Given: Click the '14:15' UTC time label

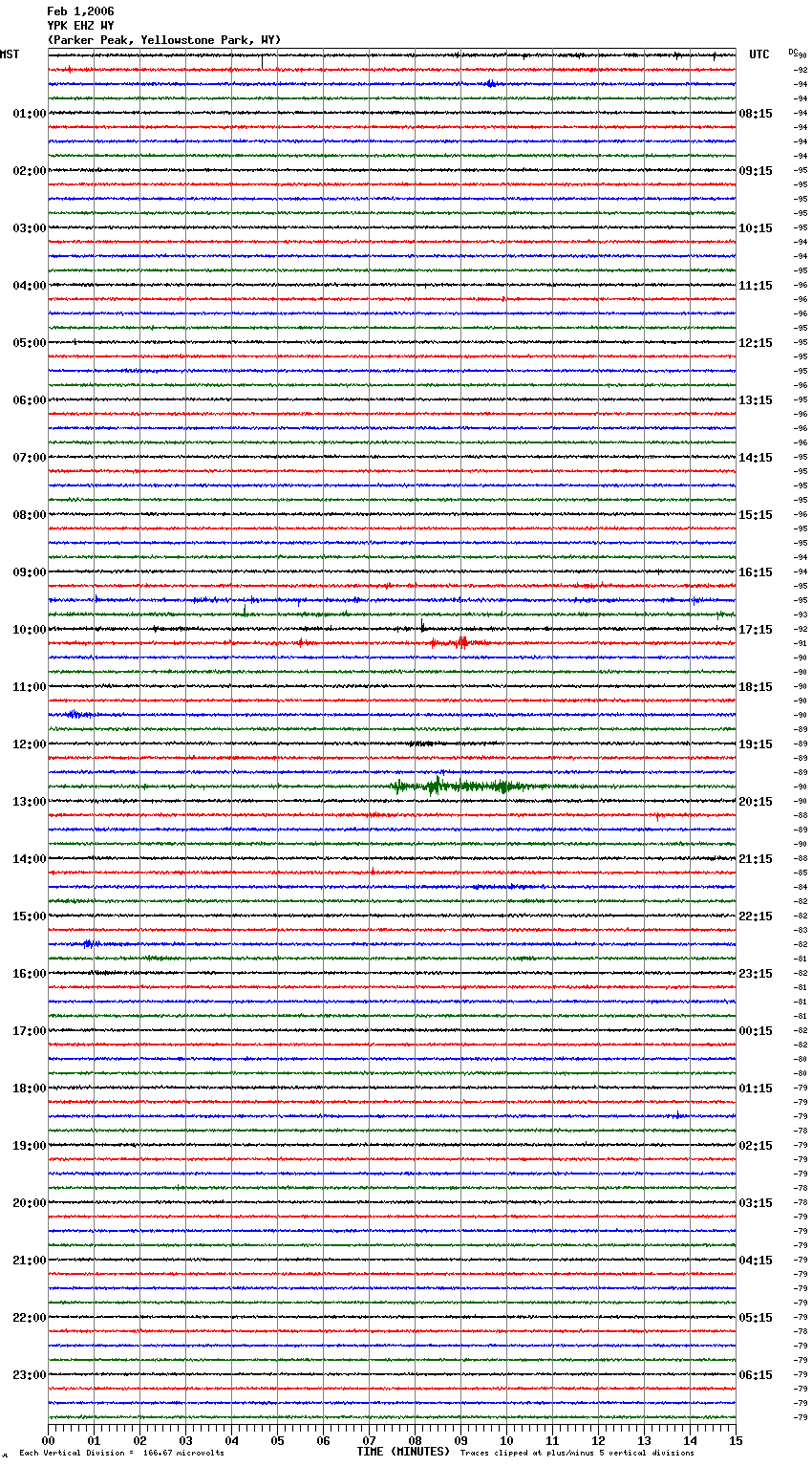Looking at the screenshot, I should coord(756,458).
